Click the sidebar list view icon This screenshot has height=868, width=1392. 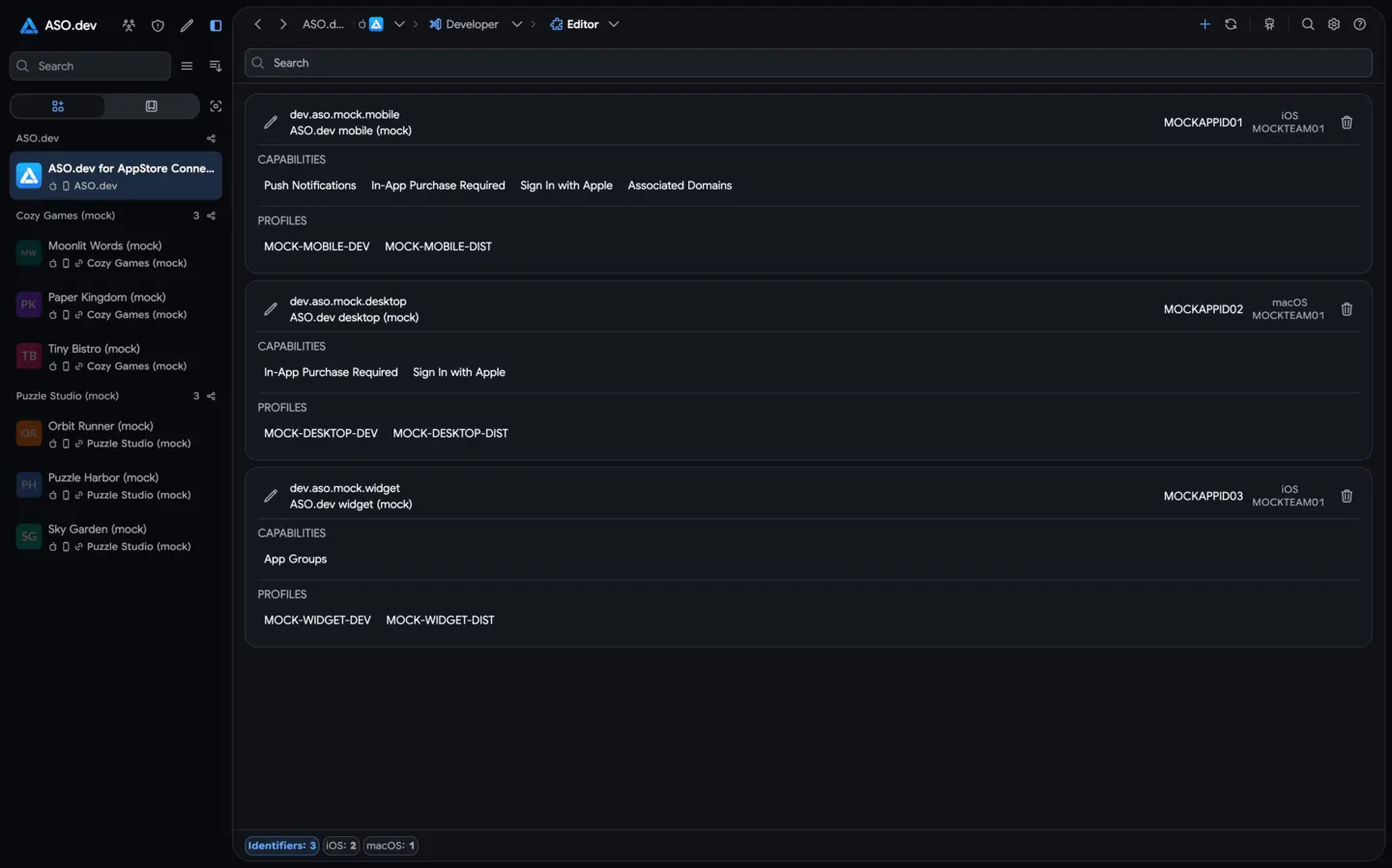click(187, 66)
